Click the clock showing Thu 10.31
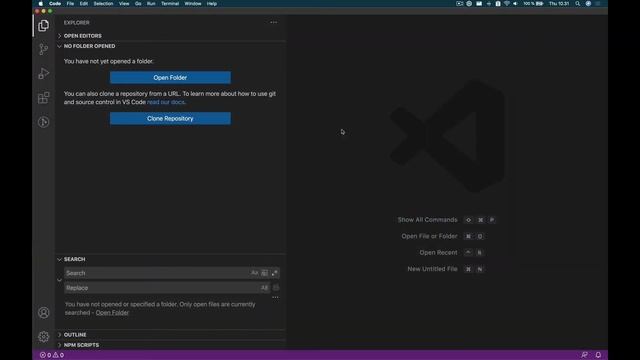This screenshot has height=360, width=640. point(559,4)
